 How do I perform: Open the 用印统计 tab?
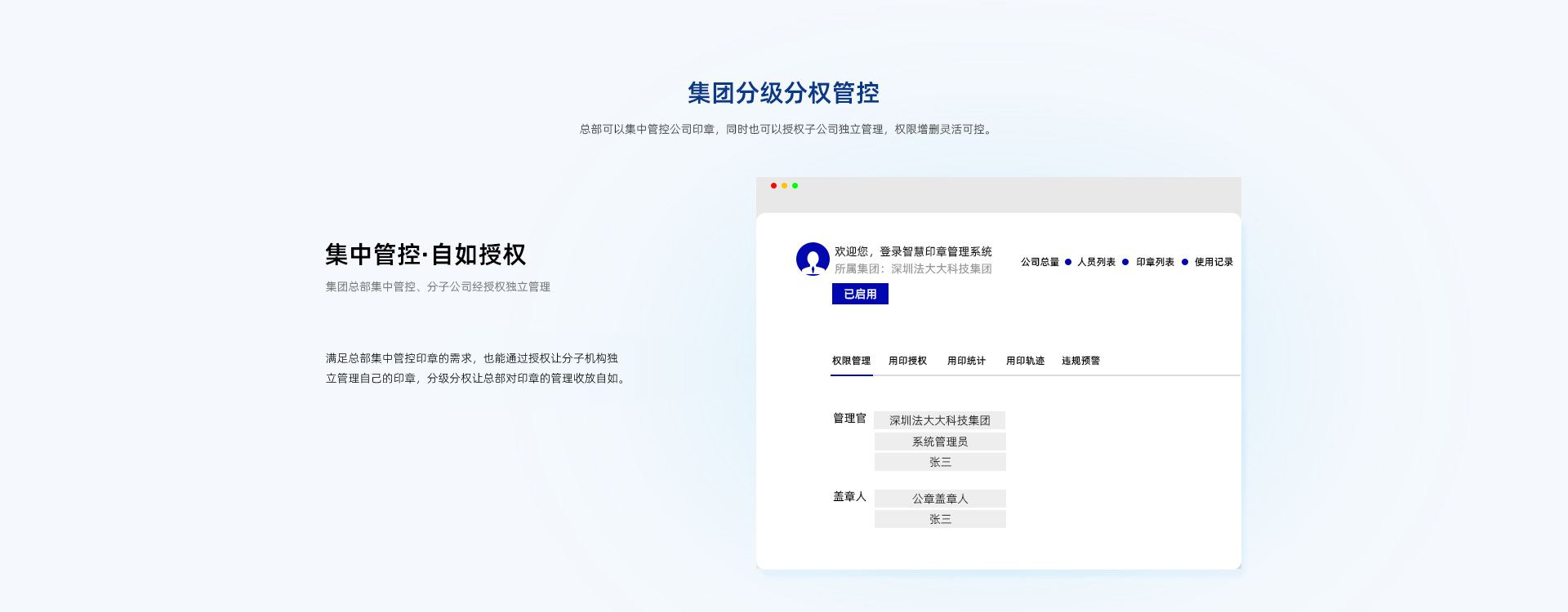[x=966, y=361]
